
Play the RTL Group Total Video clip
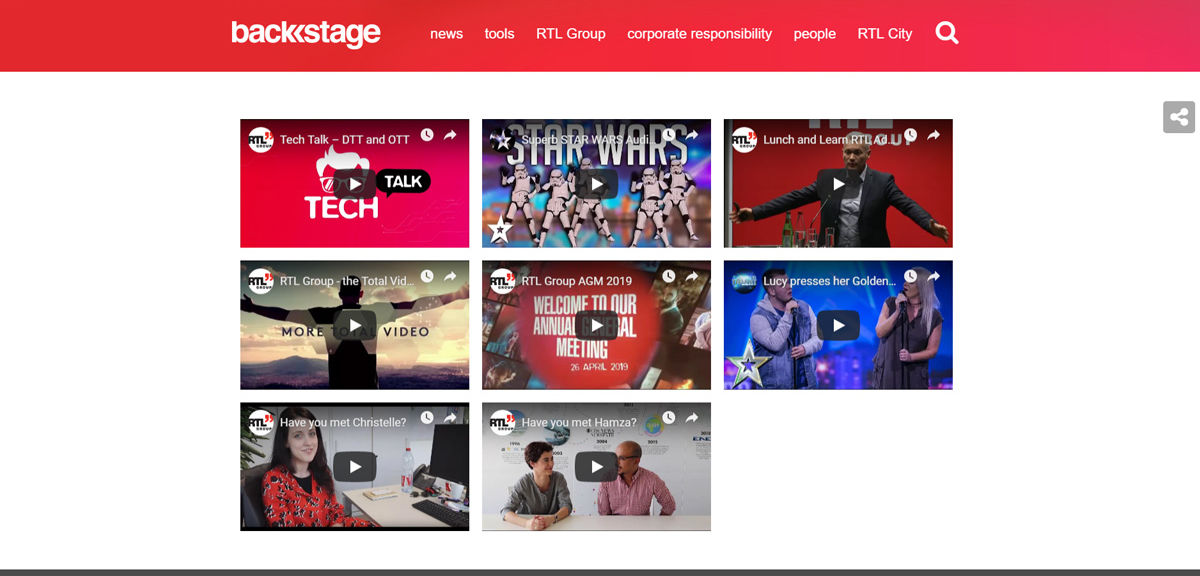(x=355, y=325)
